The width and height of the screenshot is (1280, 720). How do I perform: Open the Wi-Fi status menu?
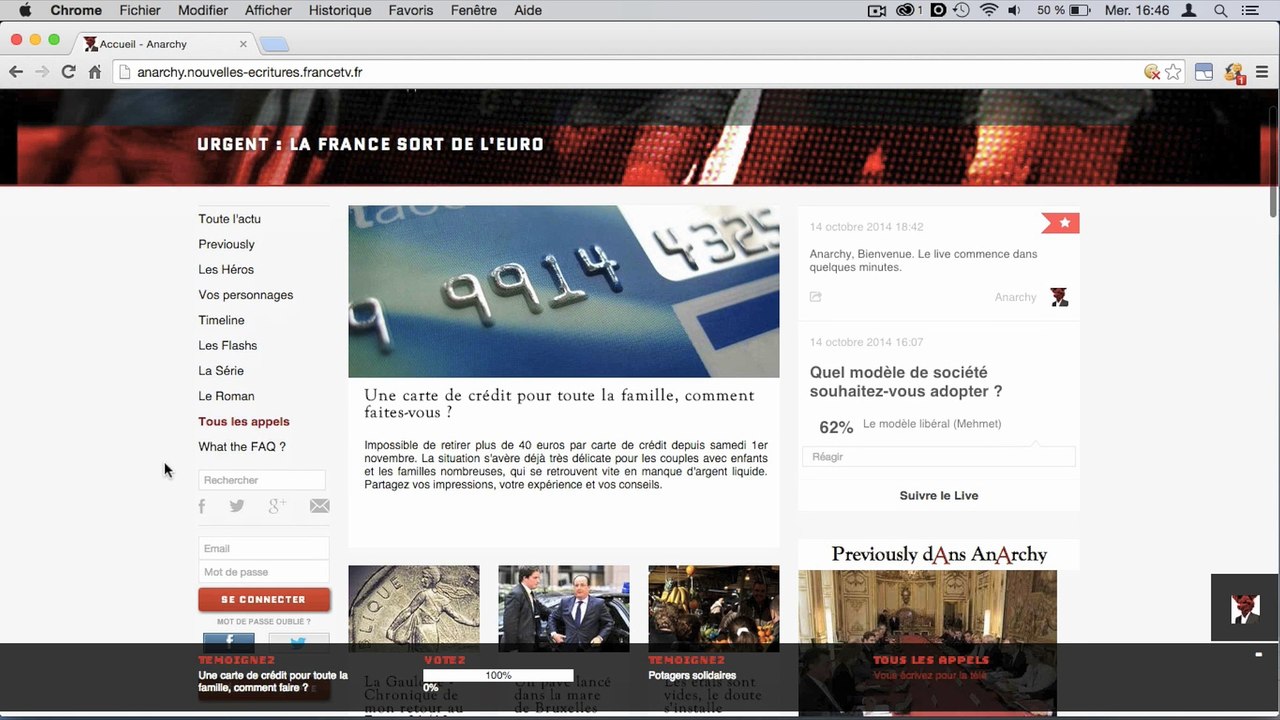click(x=989, y=11)
